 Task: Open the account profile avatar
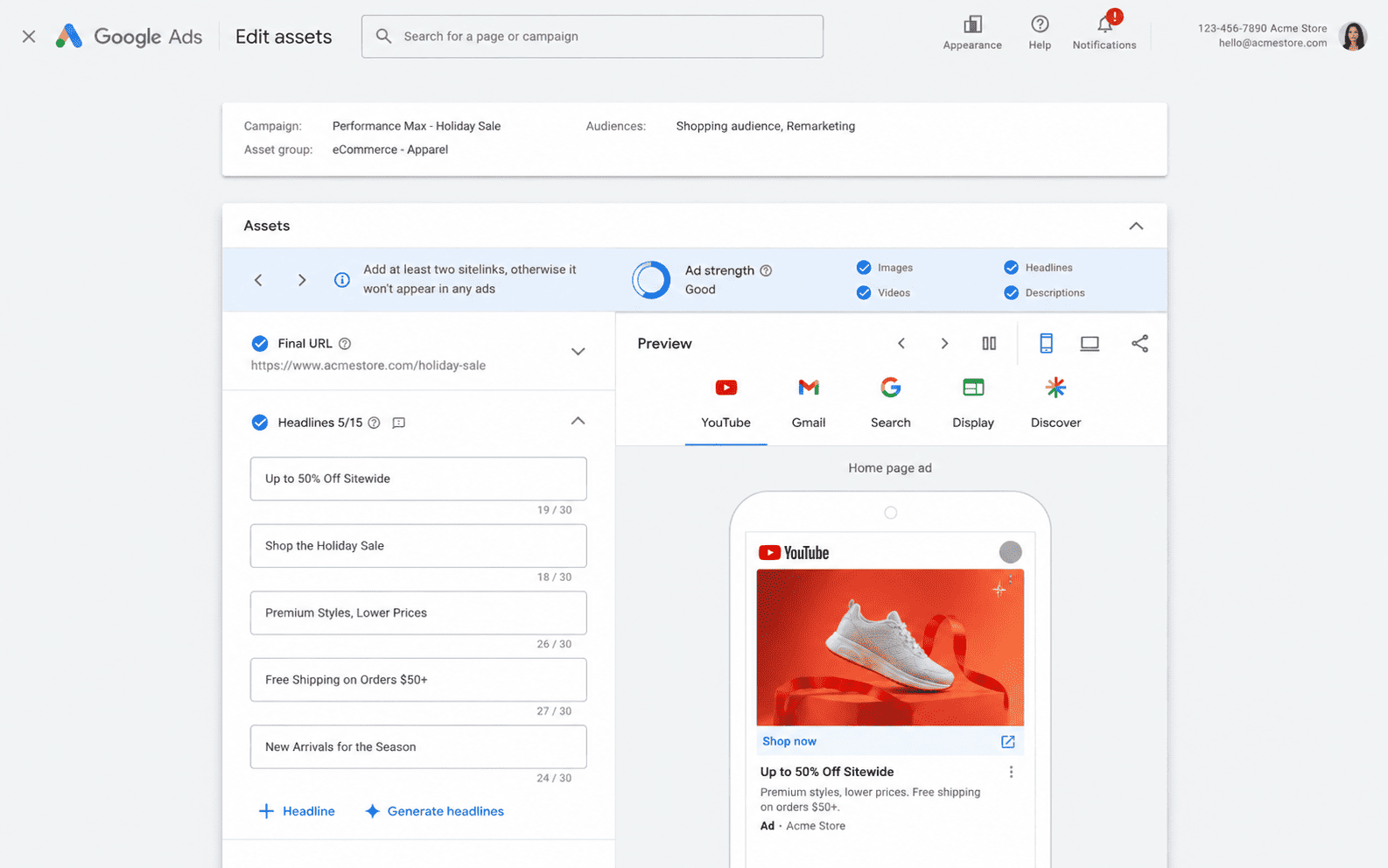coord(1353,37)
